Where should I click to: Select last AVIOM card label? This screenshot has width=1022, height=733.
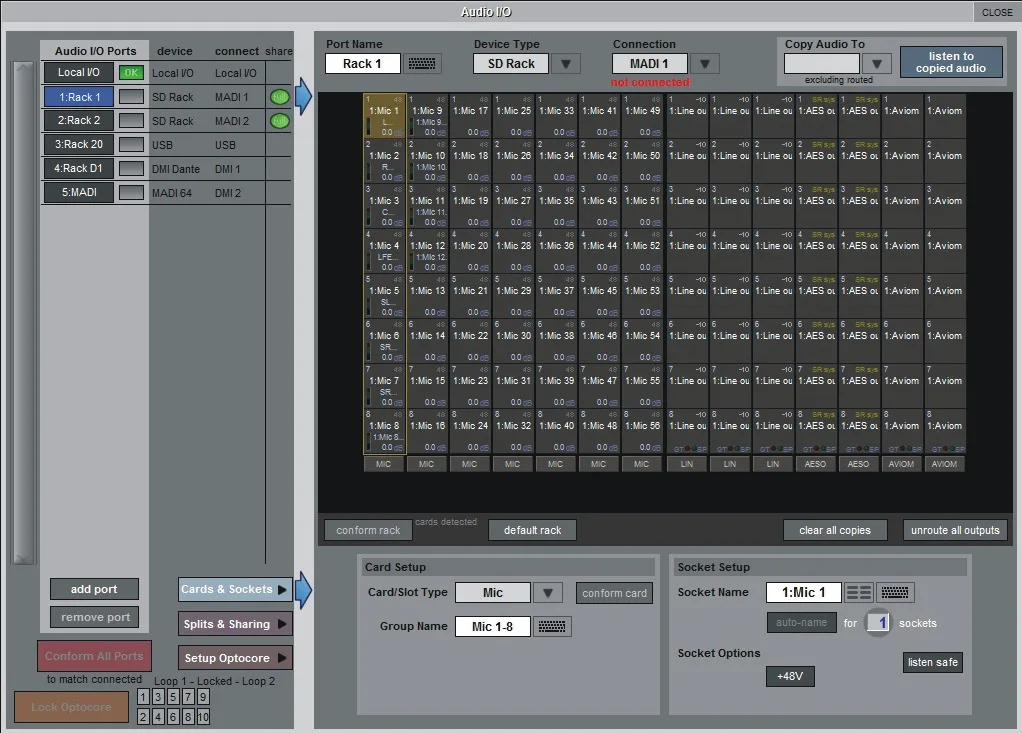(x=944, y=464)
